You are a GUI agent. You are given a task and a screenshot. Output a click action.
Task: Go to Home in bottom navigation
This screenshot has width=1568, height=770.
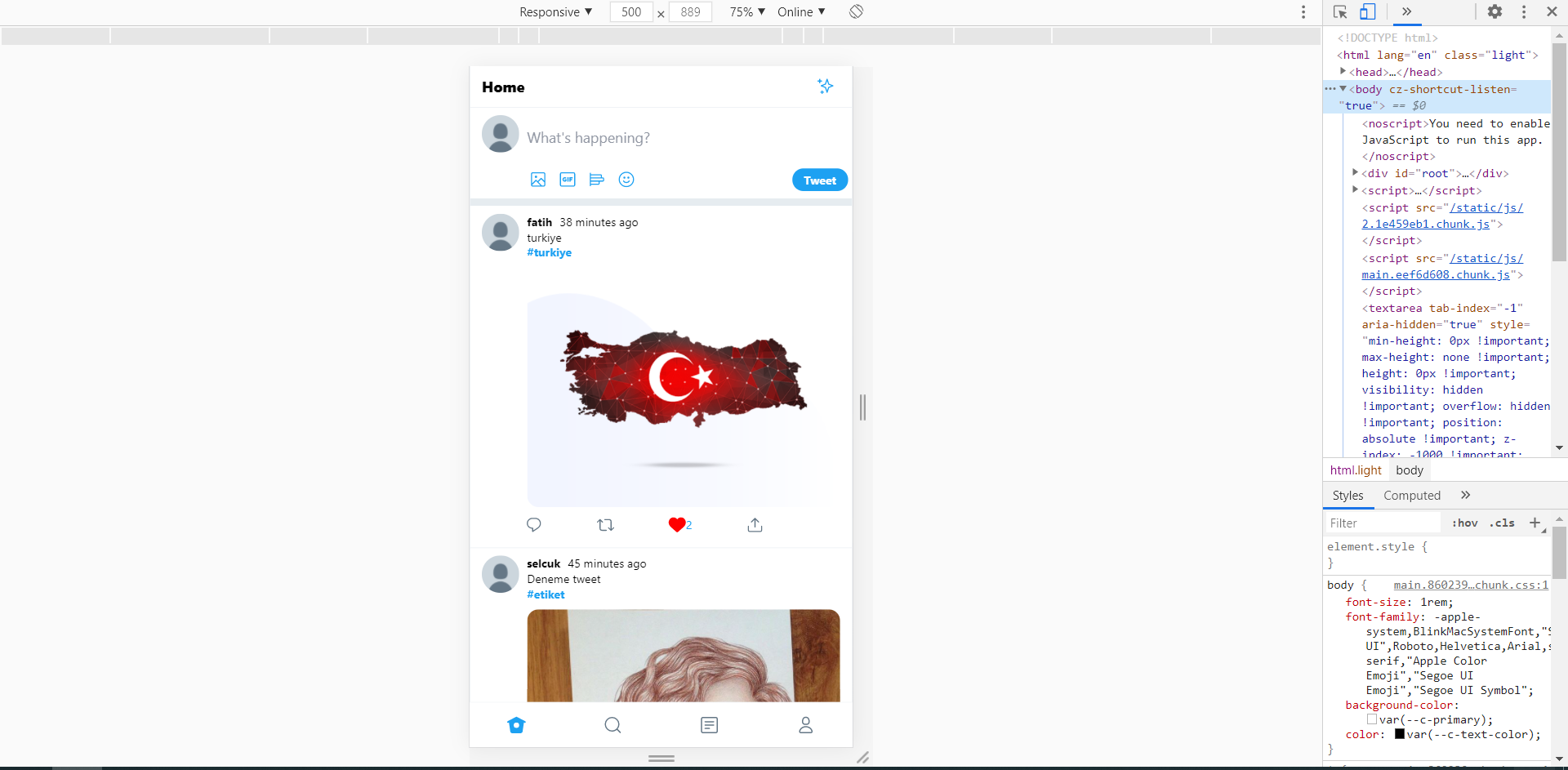516,725
